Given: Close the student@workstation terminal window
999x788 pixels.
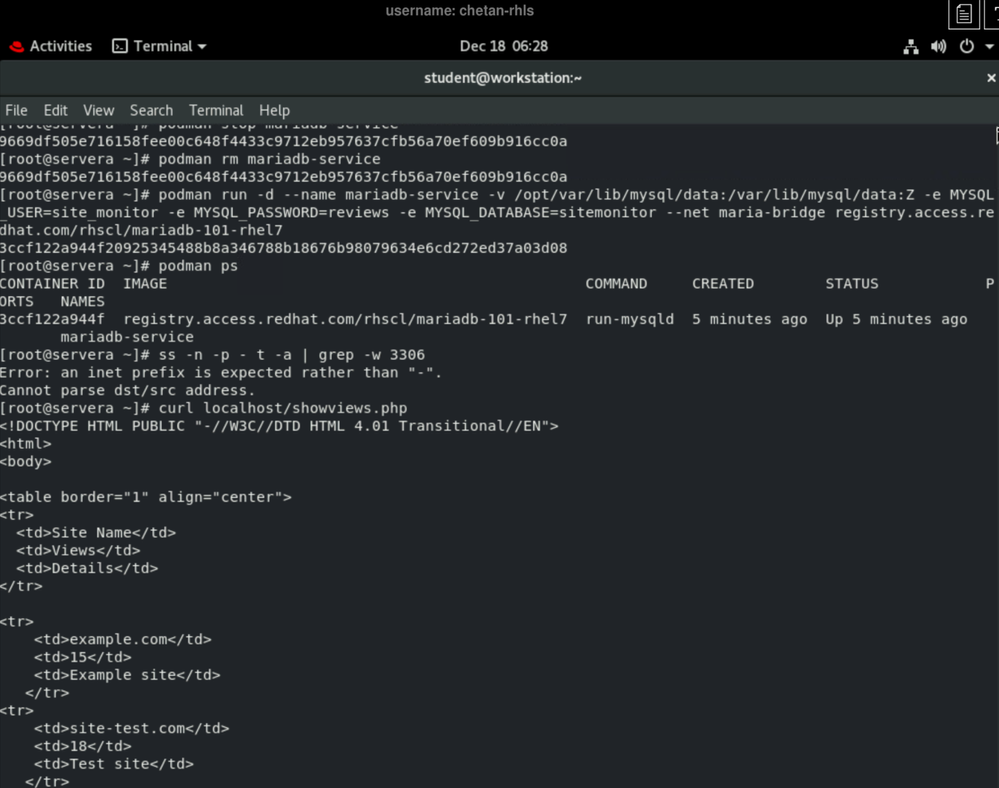Looking at the screenshot, I should [991, 78].
